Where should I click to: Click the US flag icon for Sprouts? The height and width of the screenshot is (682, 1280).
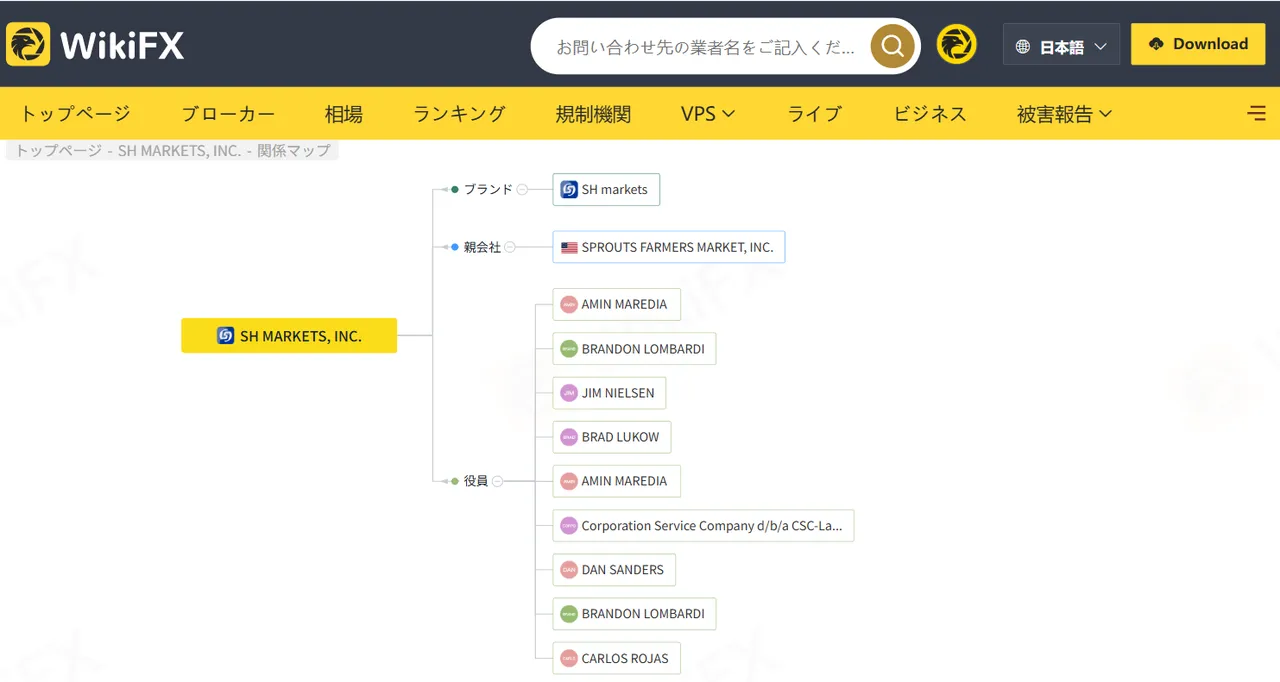tap(569, 247)
